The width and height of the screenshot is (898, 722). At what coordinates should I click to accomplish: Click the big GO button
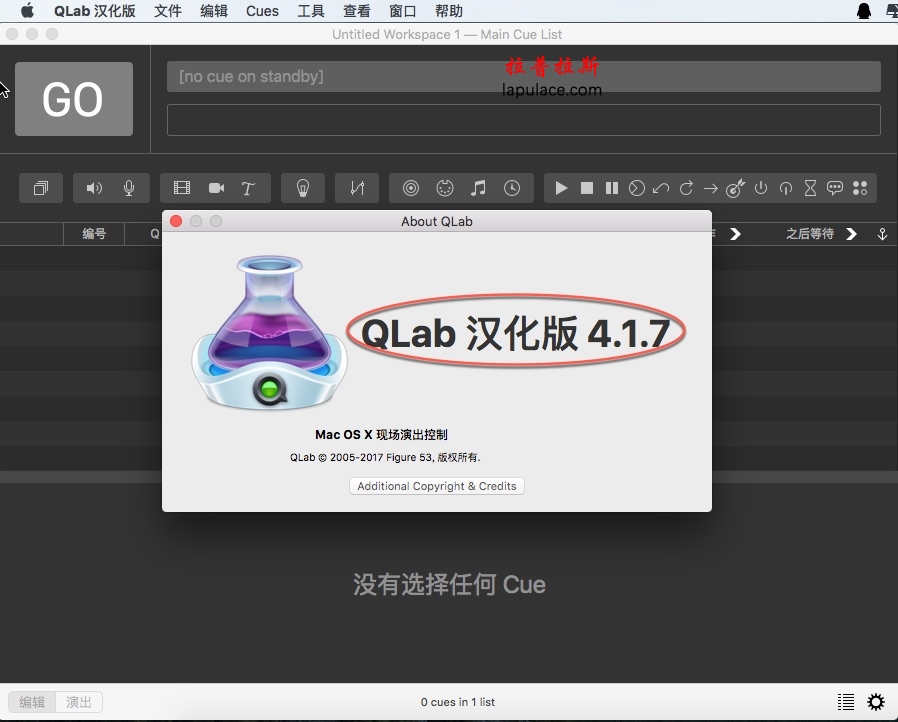[x=74, y=99]
